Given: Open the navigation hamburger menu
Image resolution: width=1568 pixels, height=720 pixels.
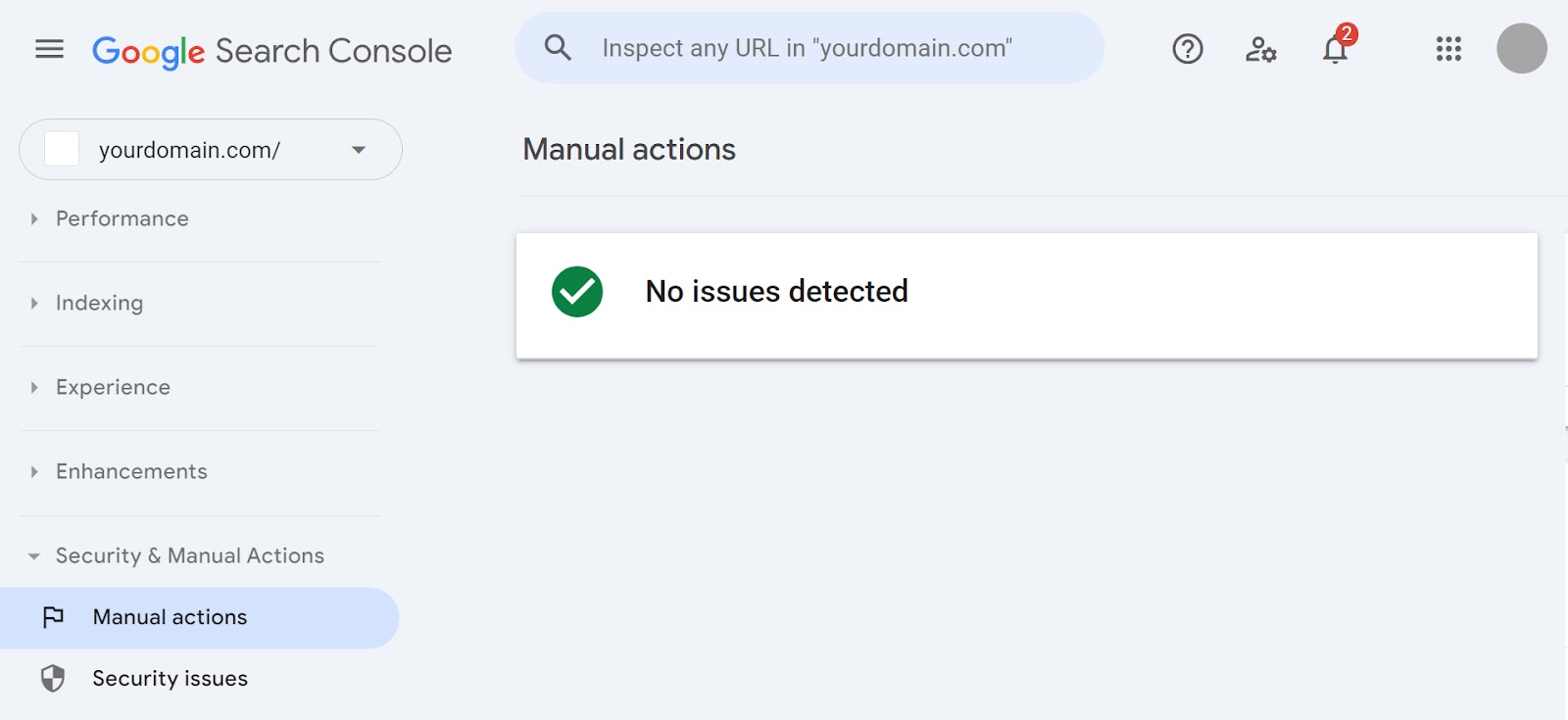Looking at the screenshot, I should pos(48,49).
